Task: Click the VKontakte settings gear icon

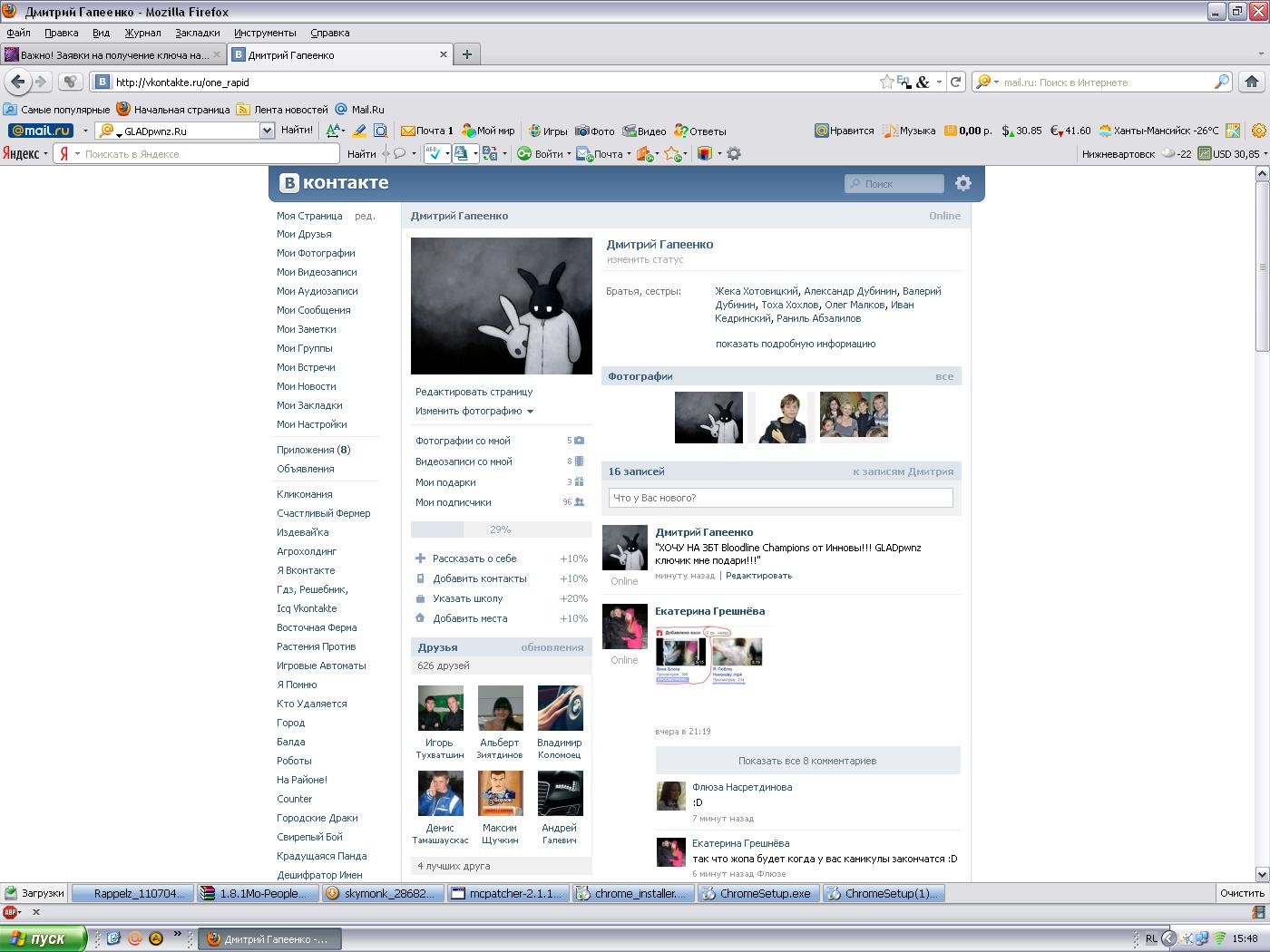Action: 962,183
